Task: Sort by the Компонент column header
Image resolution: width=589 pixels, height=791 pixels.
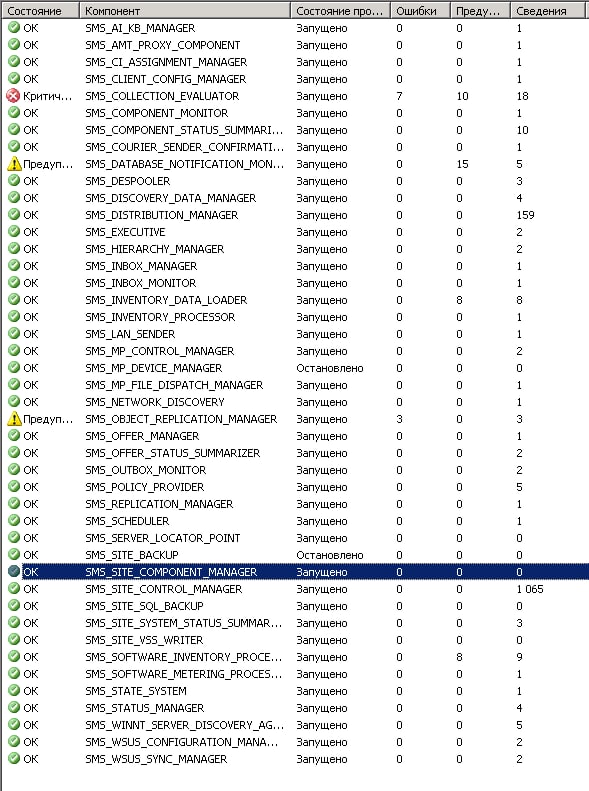Action: (185, 11)
